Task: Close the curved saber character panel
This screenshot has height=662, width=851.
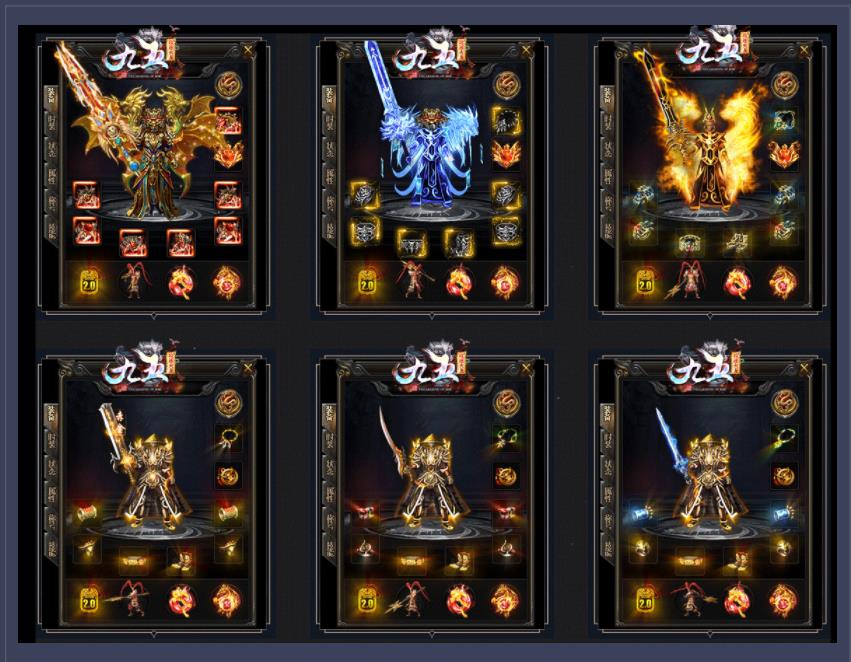Action: point(526,369)
